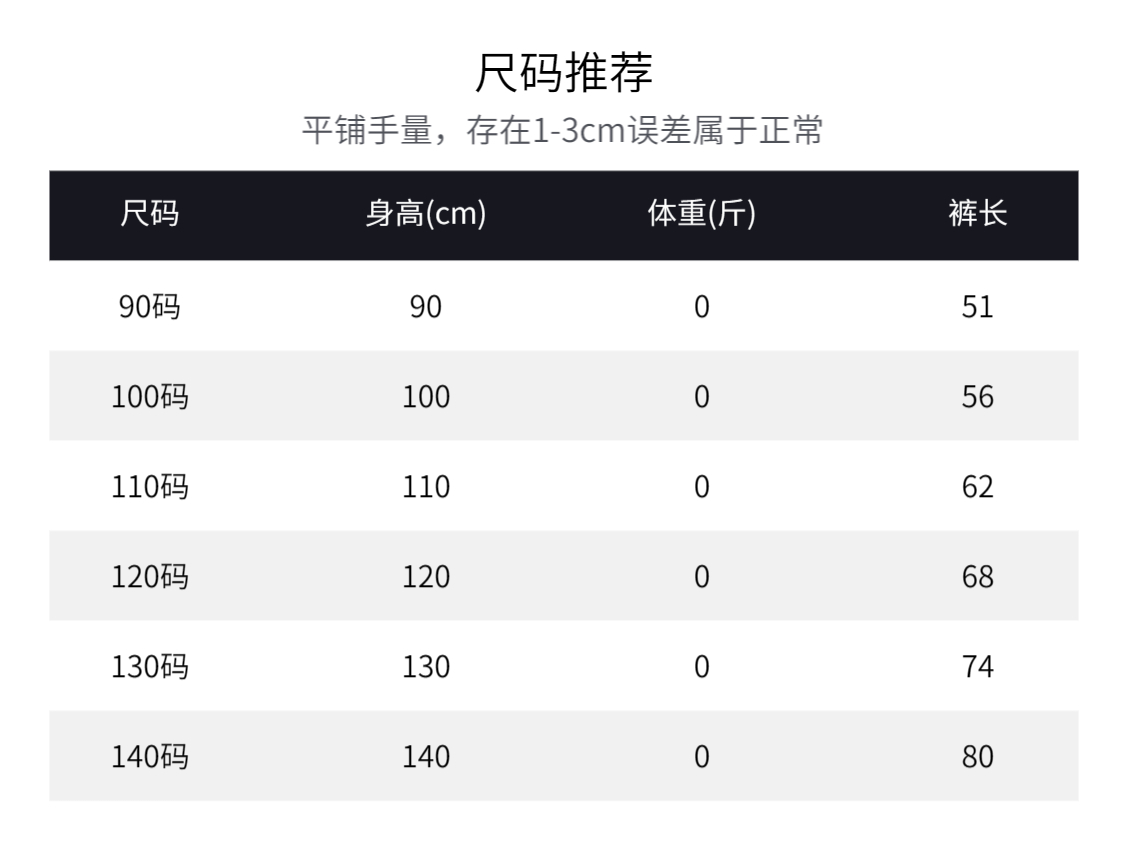Click the "身高(cm)" column header
This screenshot has width=1125, height=847.
click(x=426, y=215)
